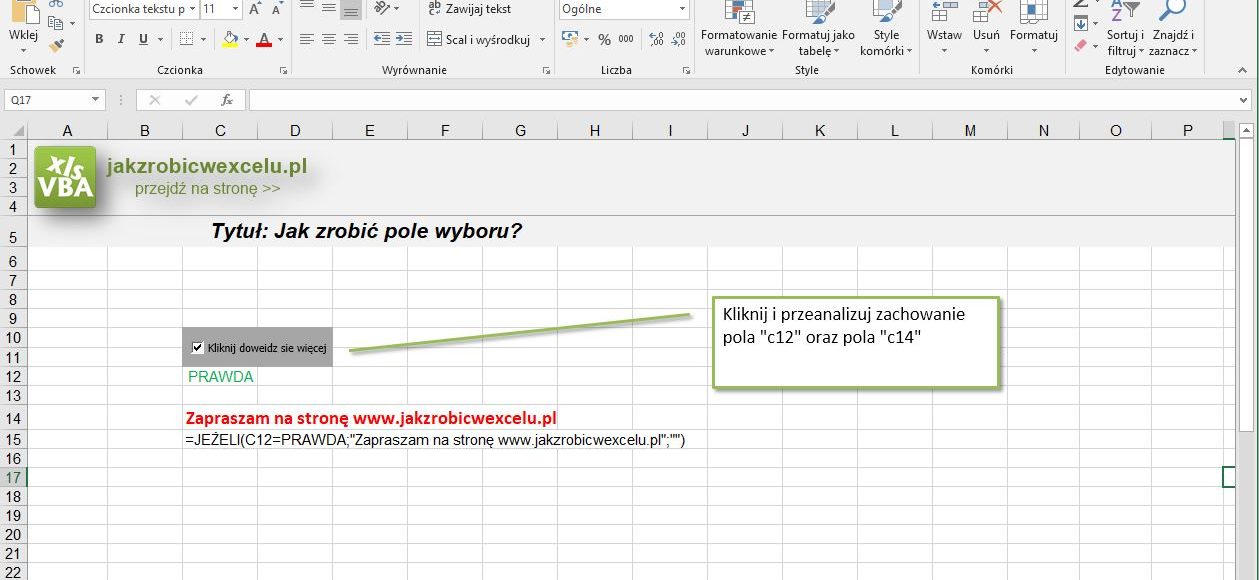The height and width of the screenshot is (580, 1259).
Task: Toggle underline formatting
Action: click(143, 39)
